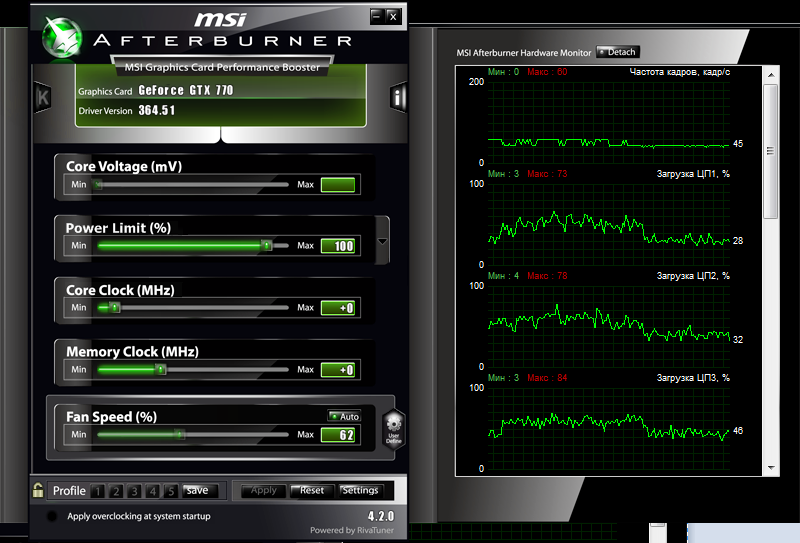Click the Загрузка ЦП3 usage graph

click(609, 428)
